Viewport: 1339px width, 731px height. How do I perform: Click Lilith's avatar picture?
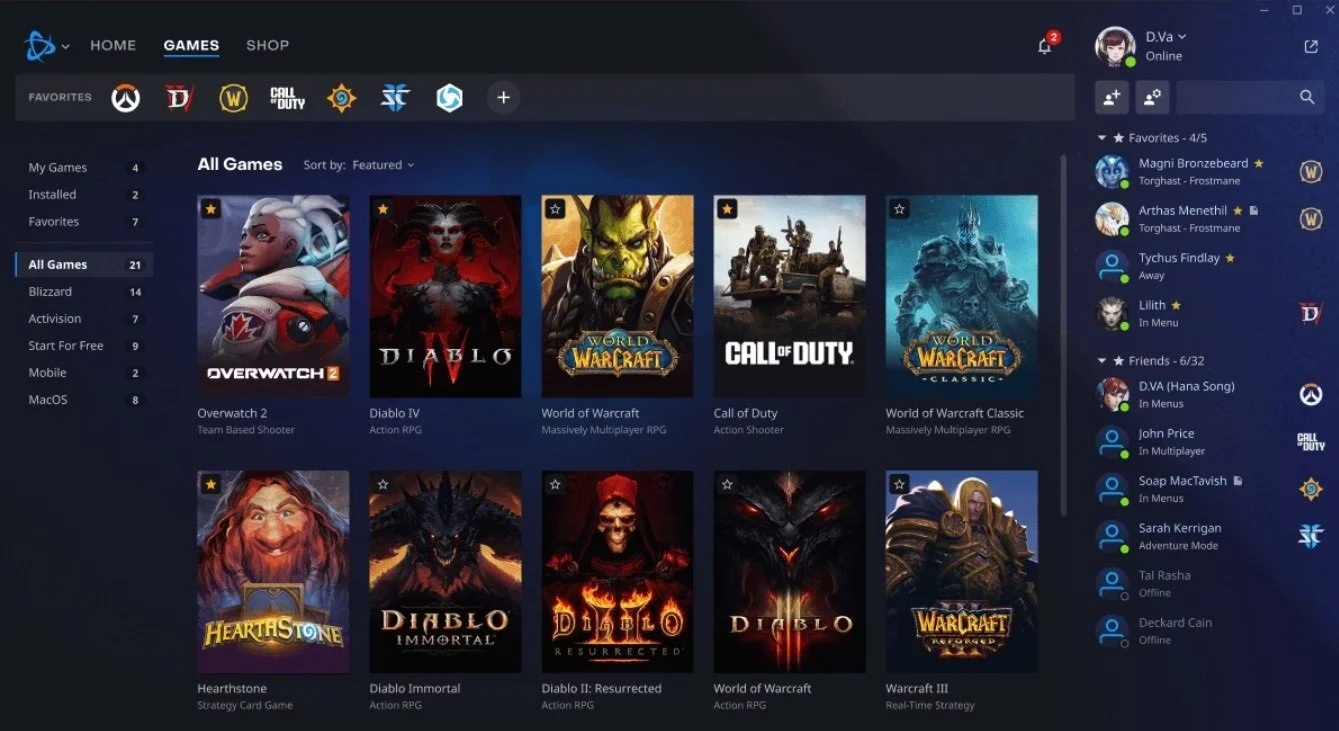1112,313
